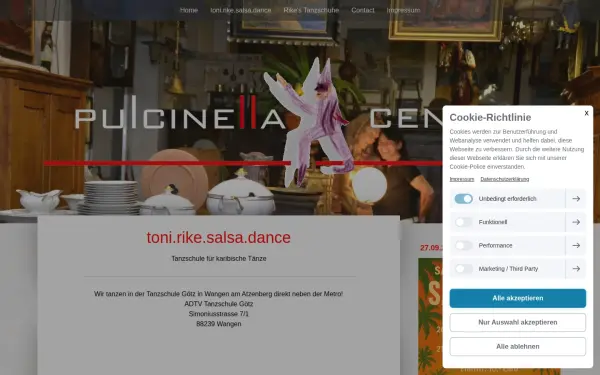Open Datenschutzerklärung link in cookie dialog
This screenshot has width=600, height=375.
click(x=505, y=179)
